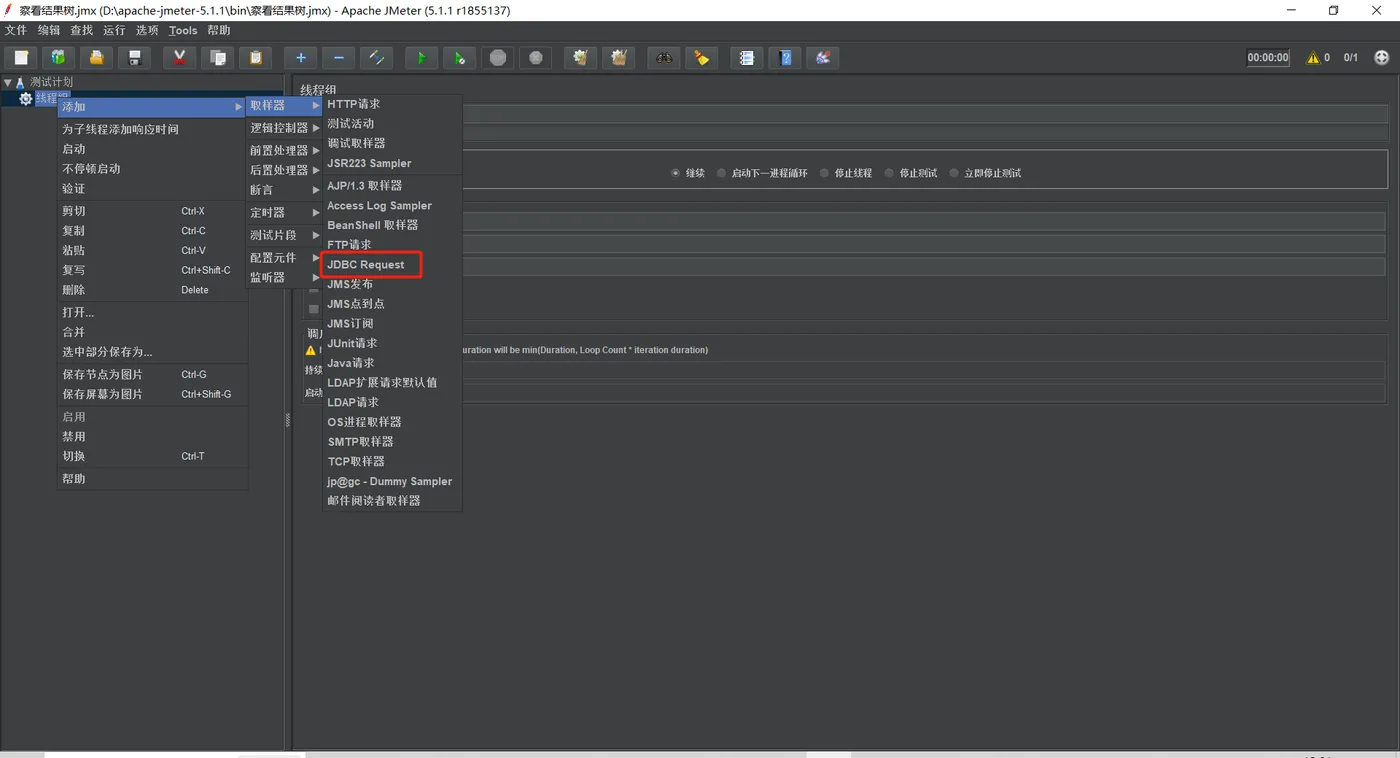Click the yellow warning triangle indicator
Image resolution: width=1400 pixels, height=758 pixels.
[1313, 58]
